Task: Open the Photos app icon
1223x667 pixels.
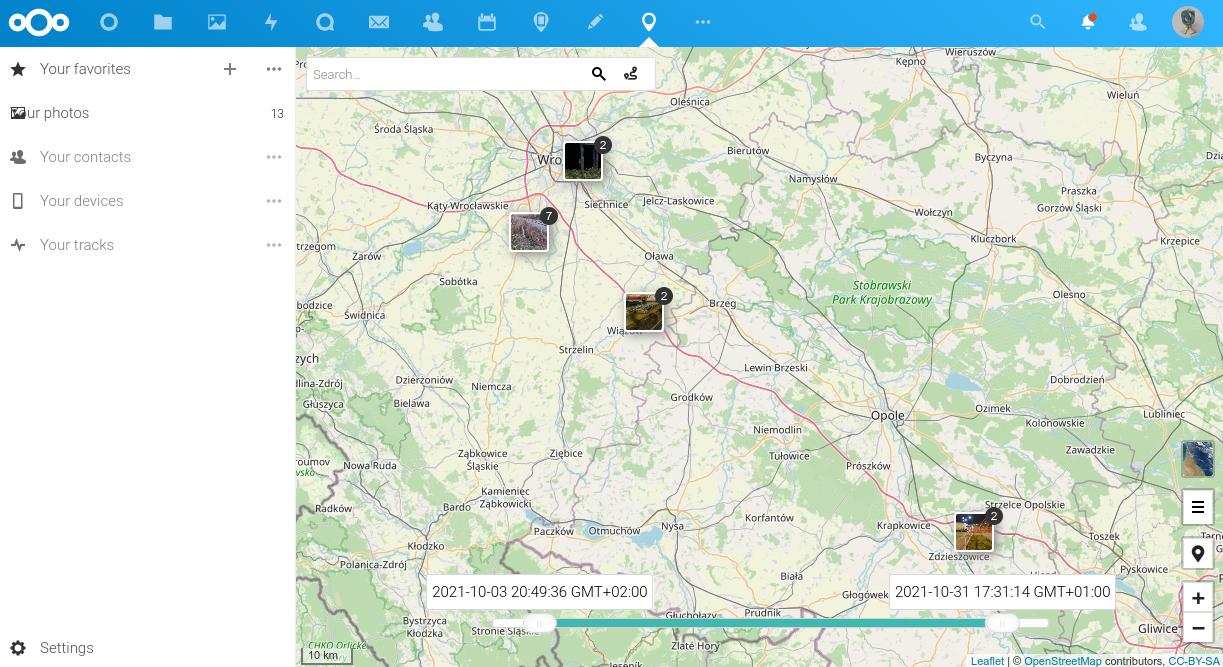Action: coord(217,22)
